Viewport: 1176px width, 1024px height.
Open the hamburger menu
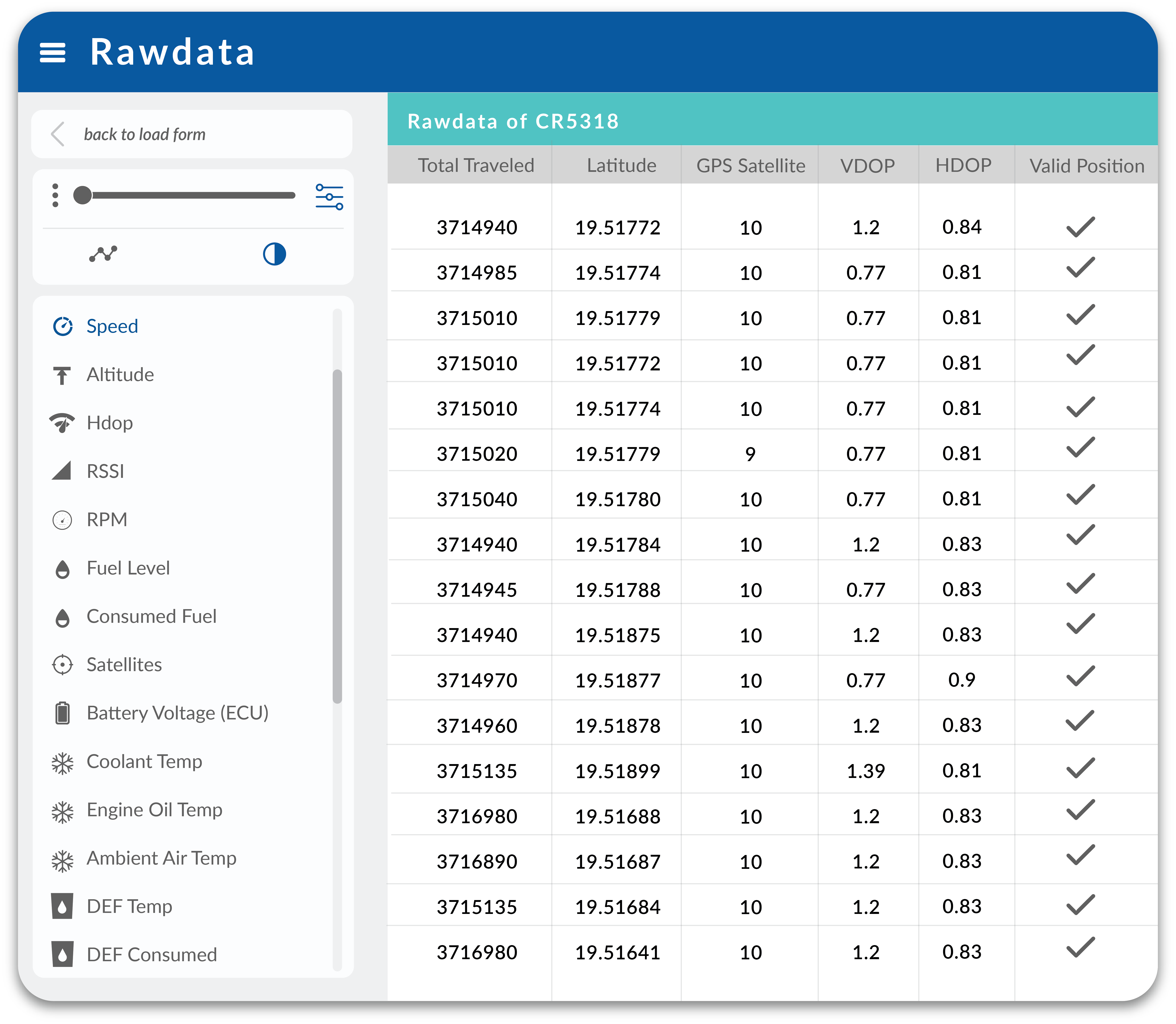(53, 53)
